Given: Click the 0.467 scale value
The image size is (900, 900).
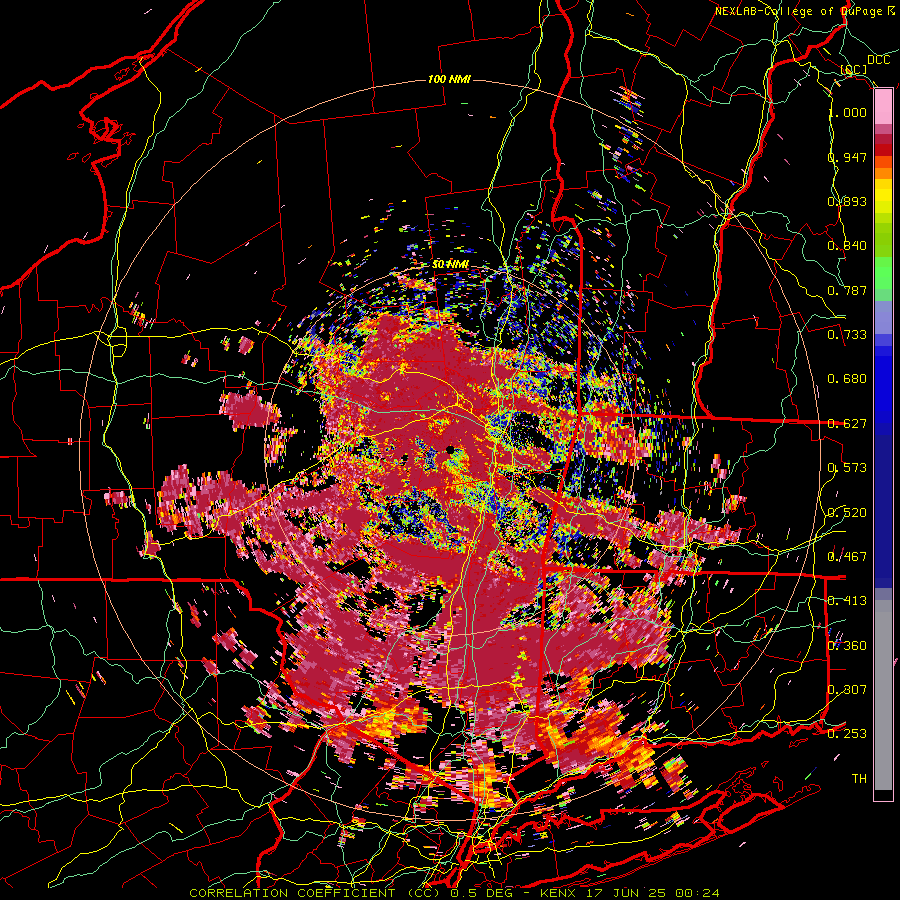Looking at the screenshot, I should coord(848,557).
